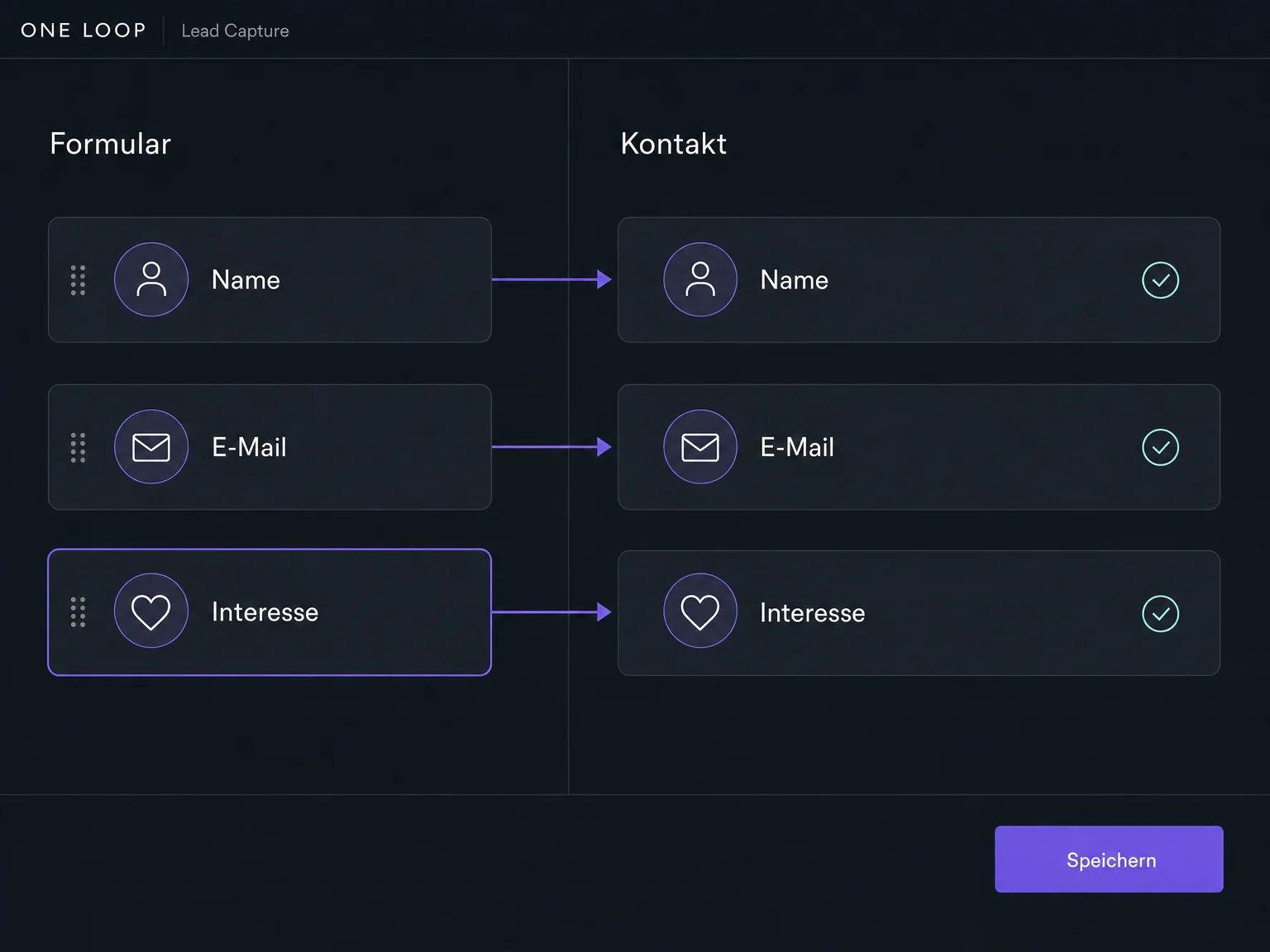1270x952 pixels.
Task: Select the arrow connecting Name fields
Action: (551, 279)
